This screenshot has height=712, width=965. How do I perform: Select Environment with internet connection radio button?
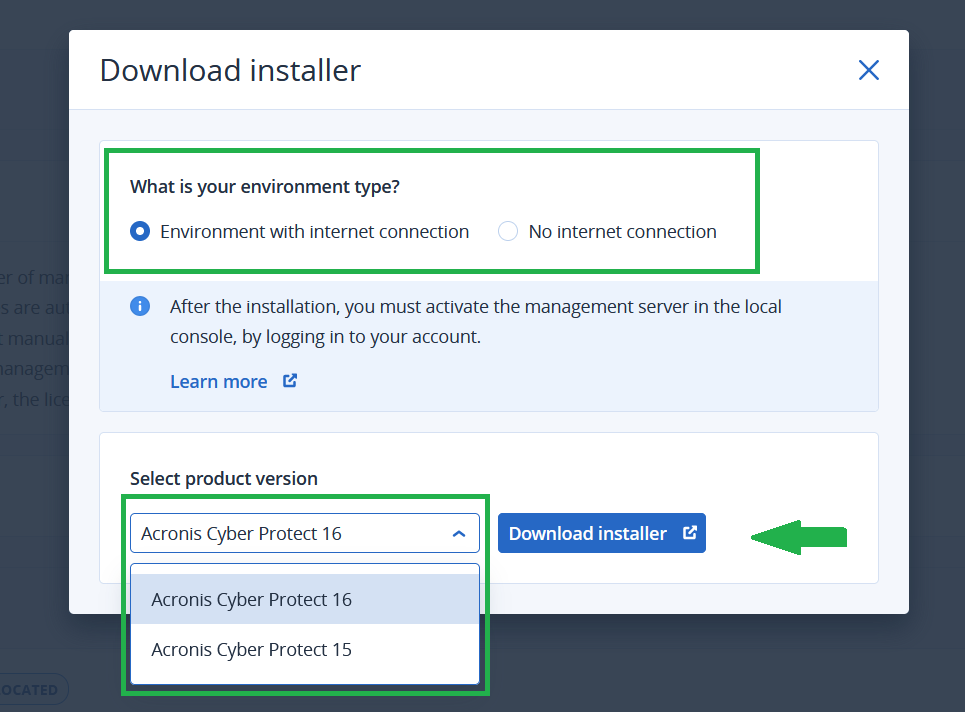[x=140, y=231]
